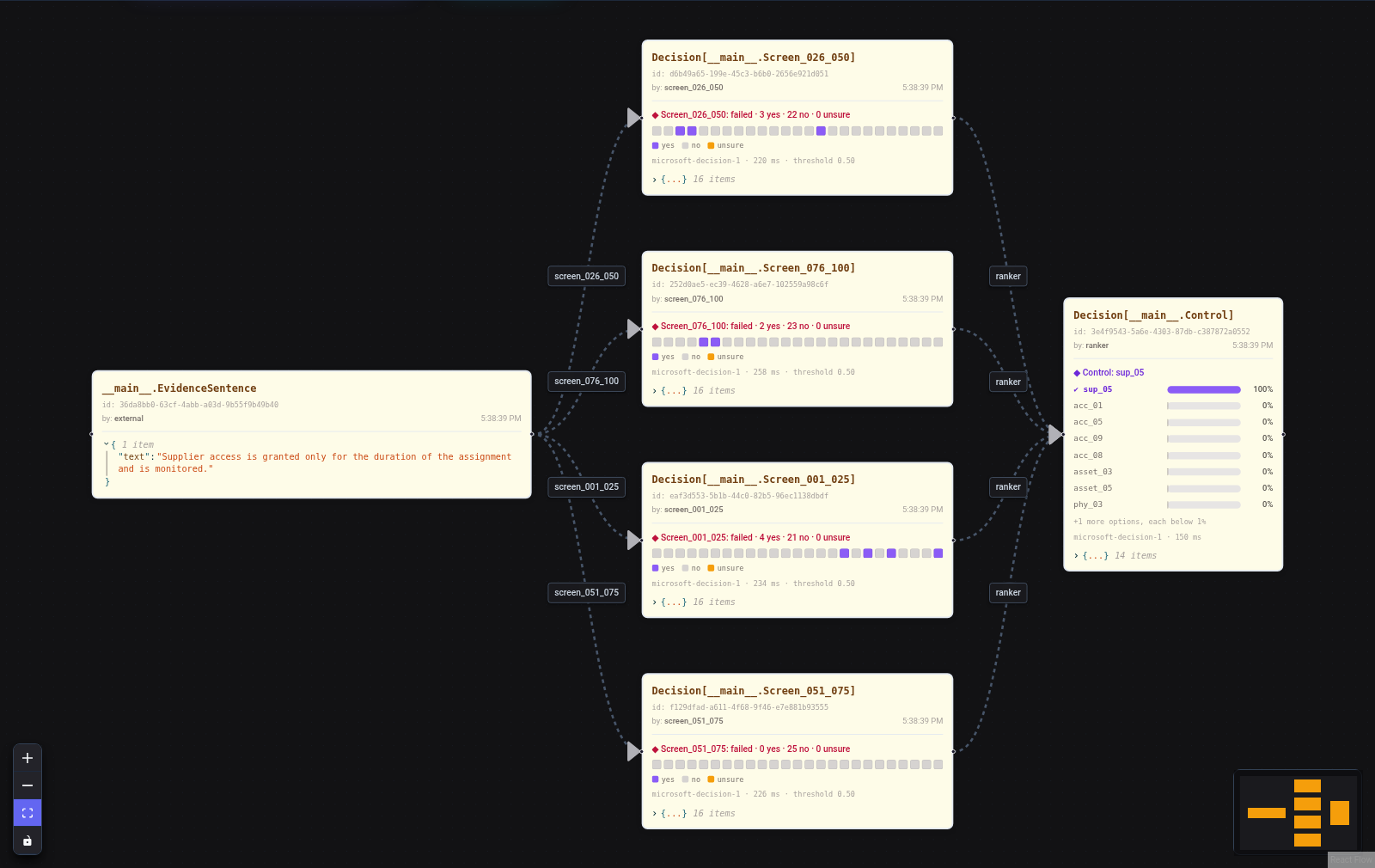Click Screen_051_075 failed status diamond

coord(656,749)
